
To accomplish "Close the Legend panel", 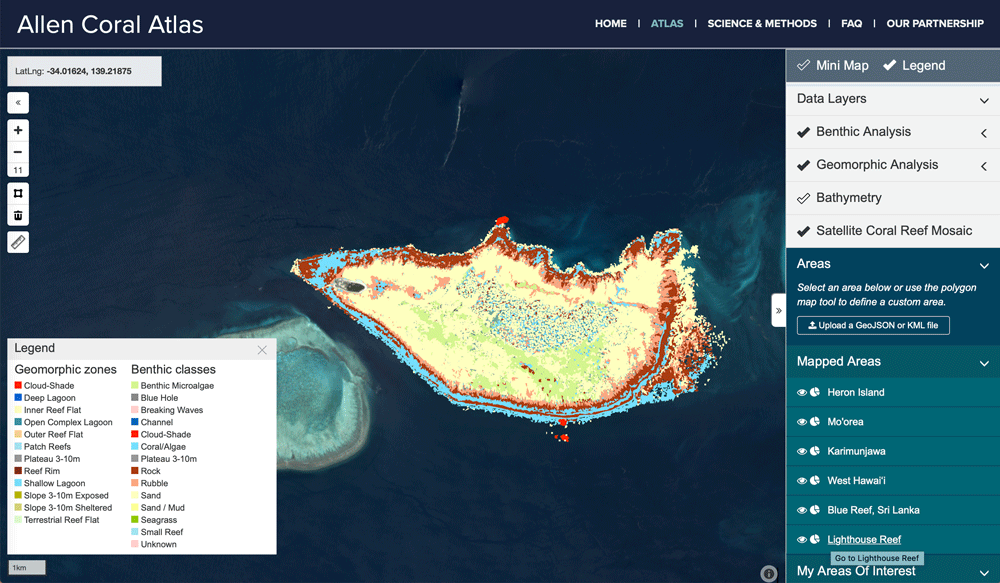I will [x=262, y=350].
